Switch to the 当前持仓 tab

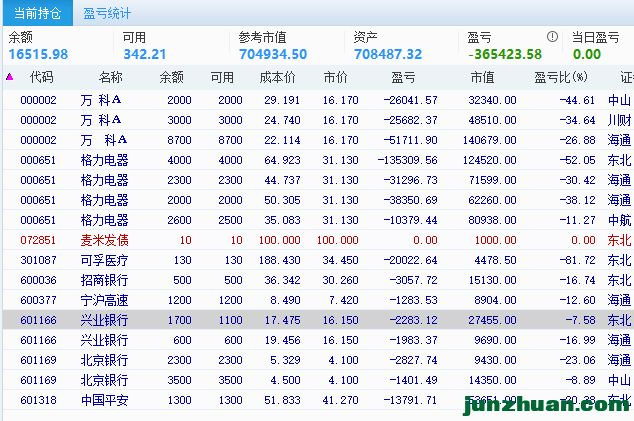coord(37,13)
